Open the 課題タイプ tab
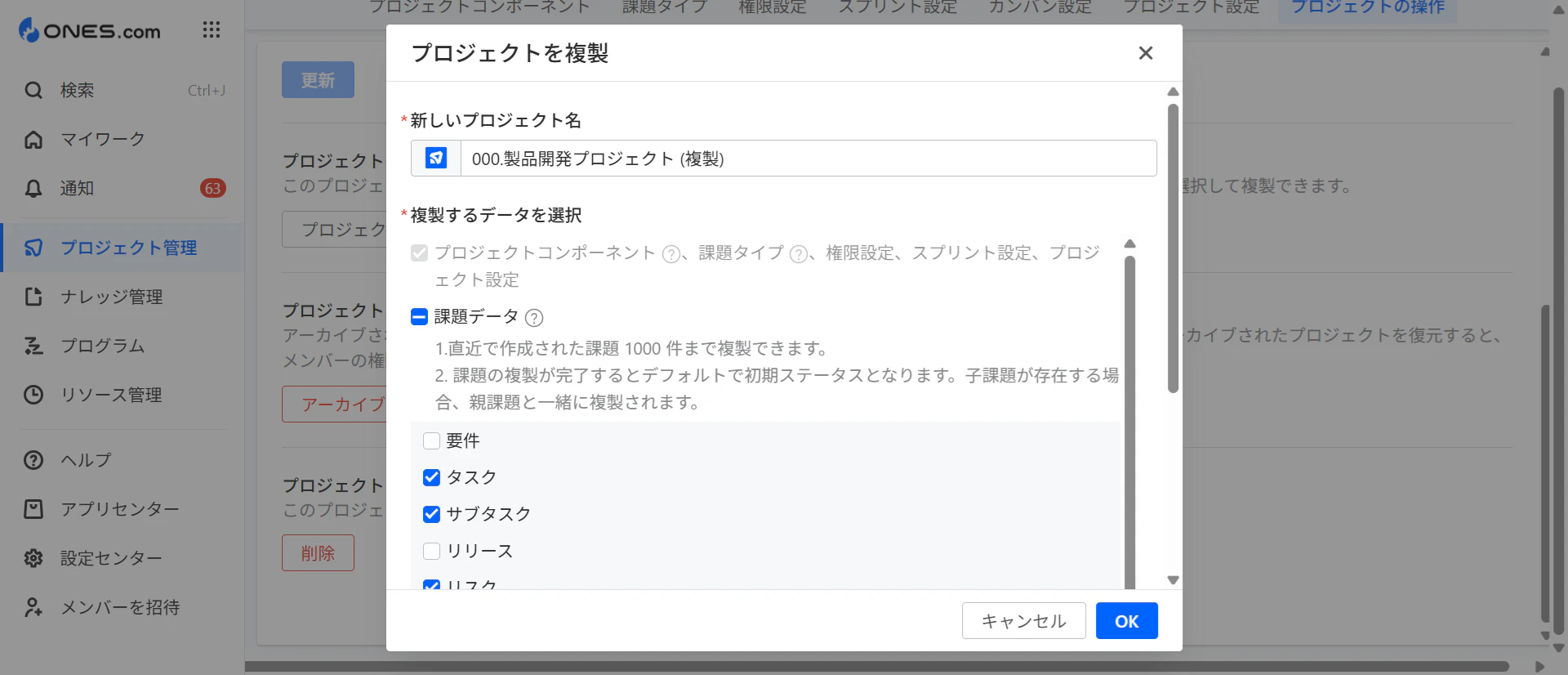This screenshot has width=1568, height=675. 664,7
